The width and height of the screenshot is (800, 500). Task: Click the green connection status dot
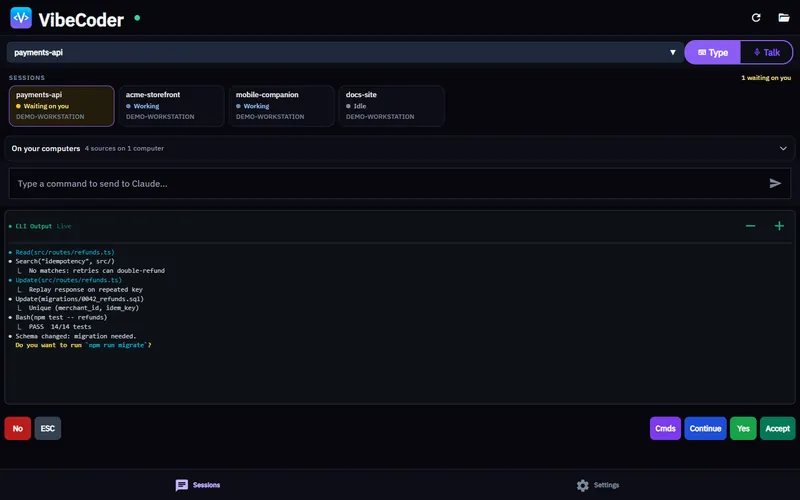point(137,18)
